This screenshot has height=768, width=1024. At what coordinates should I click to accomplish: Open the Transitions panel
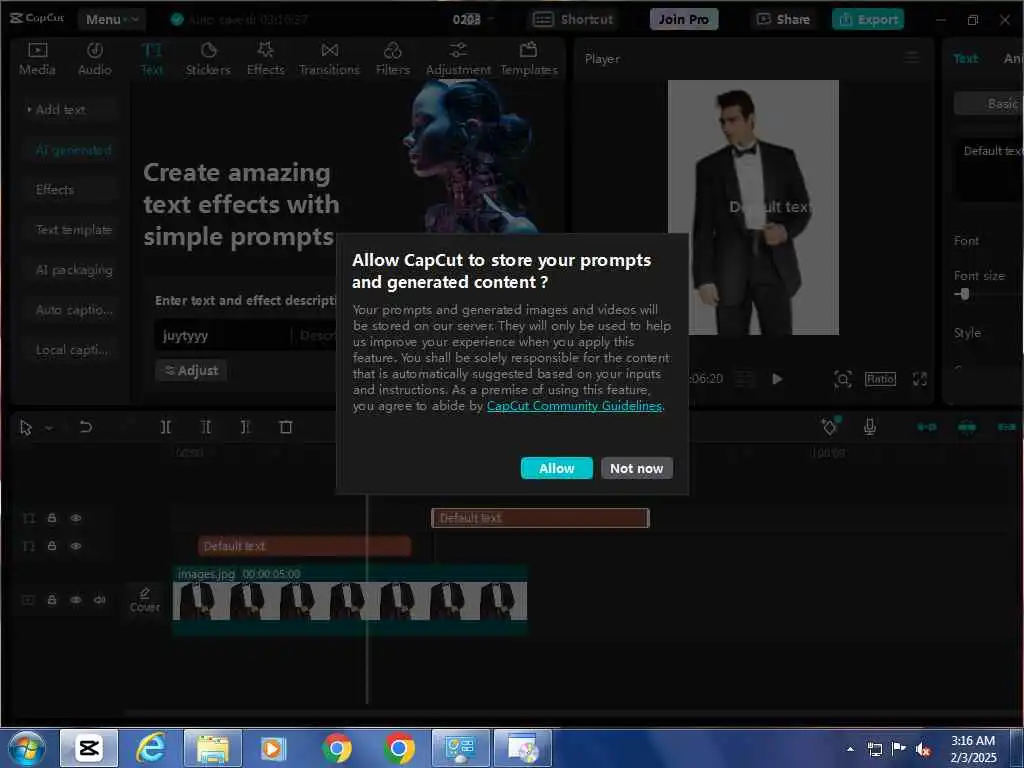click(x=329, y=59)
